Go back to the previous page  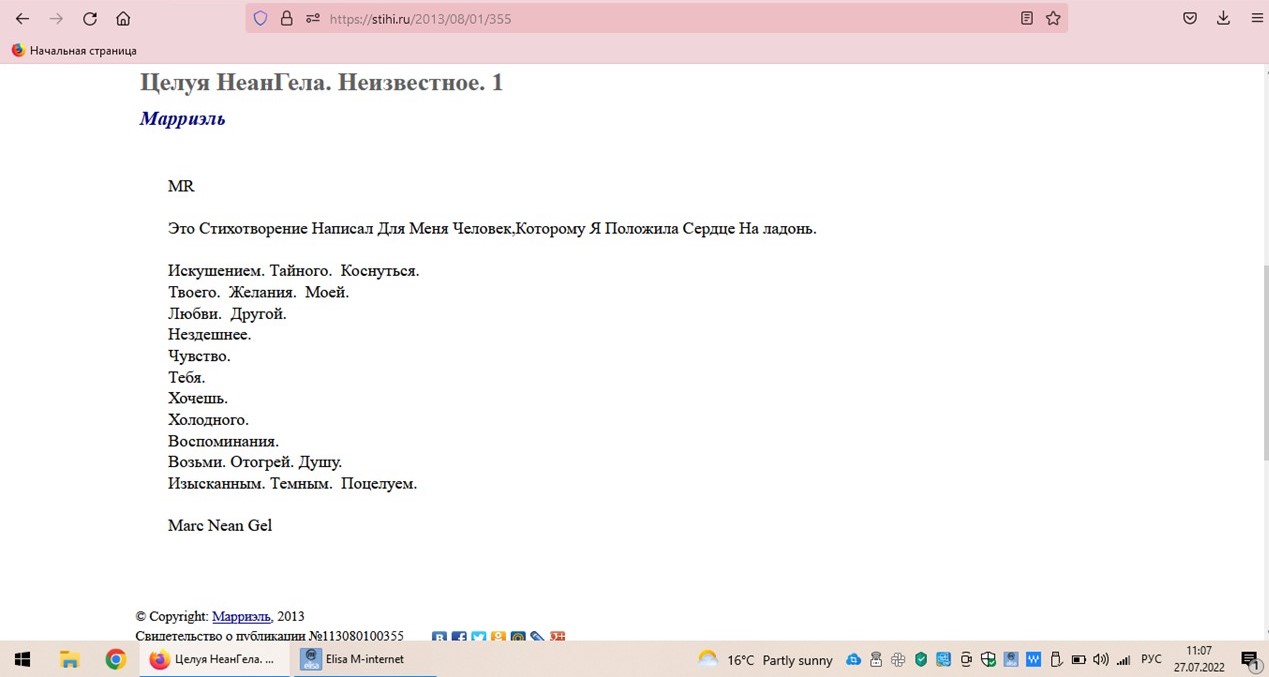tap(22, 18)
